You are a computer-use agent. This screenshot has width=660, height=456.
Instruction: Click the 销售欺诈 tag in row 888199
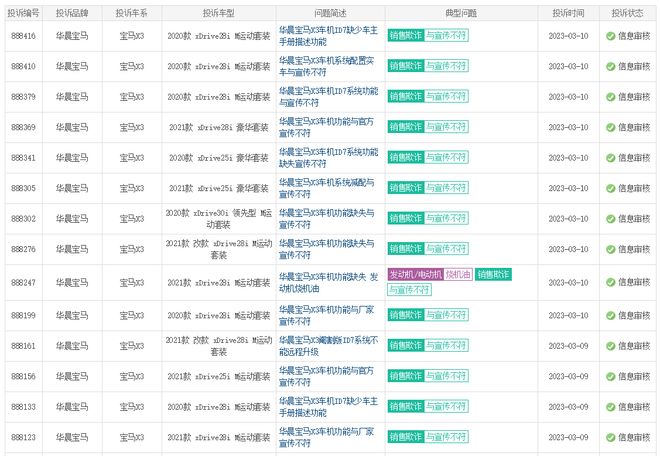pyautogui.click(x=406, y=315)
